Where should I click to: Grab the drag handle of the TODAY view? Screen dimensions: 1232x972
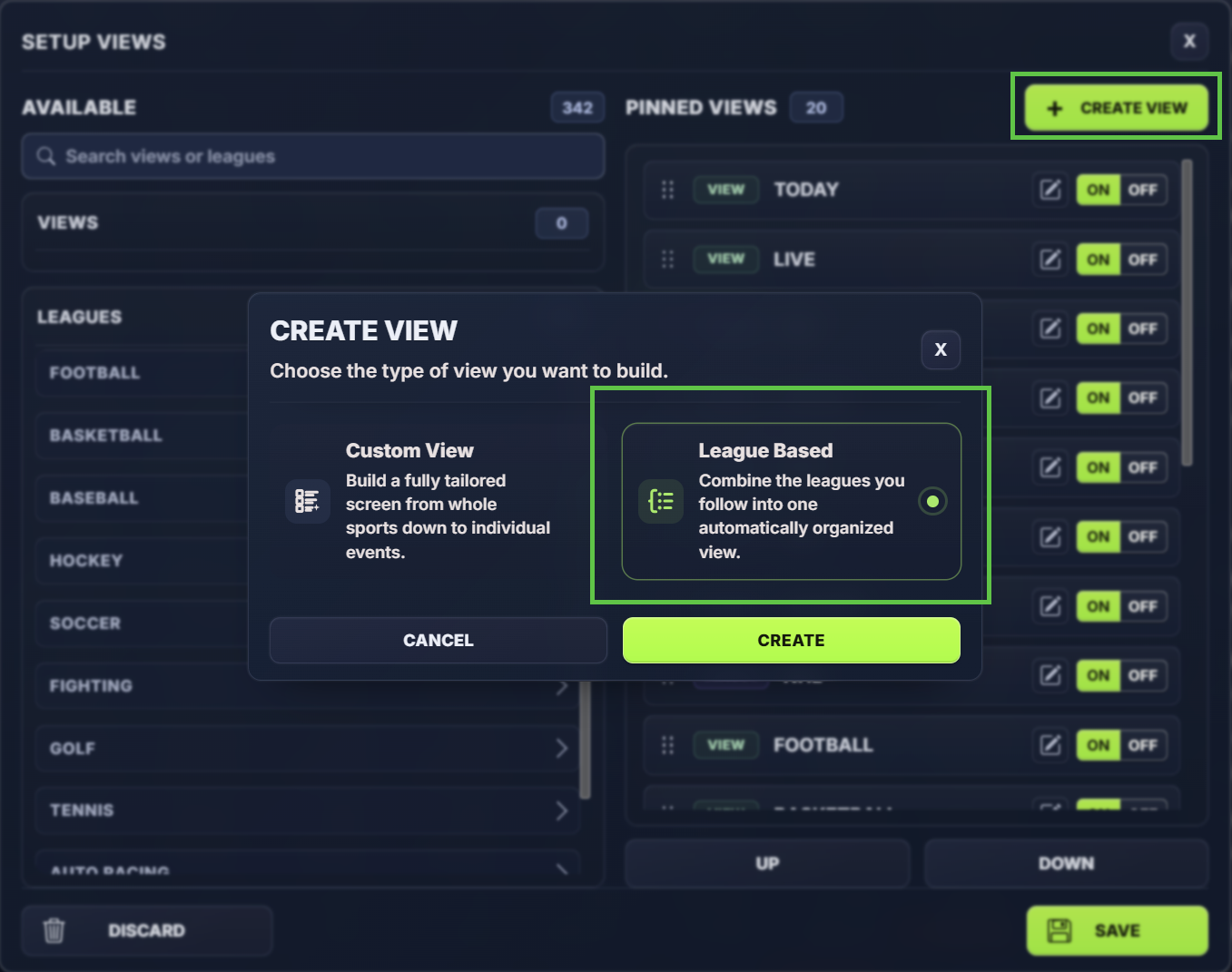tap(668, 190)
